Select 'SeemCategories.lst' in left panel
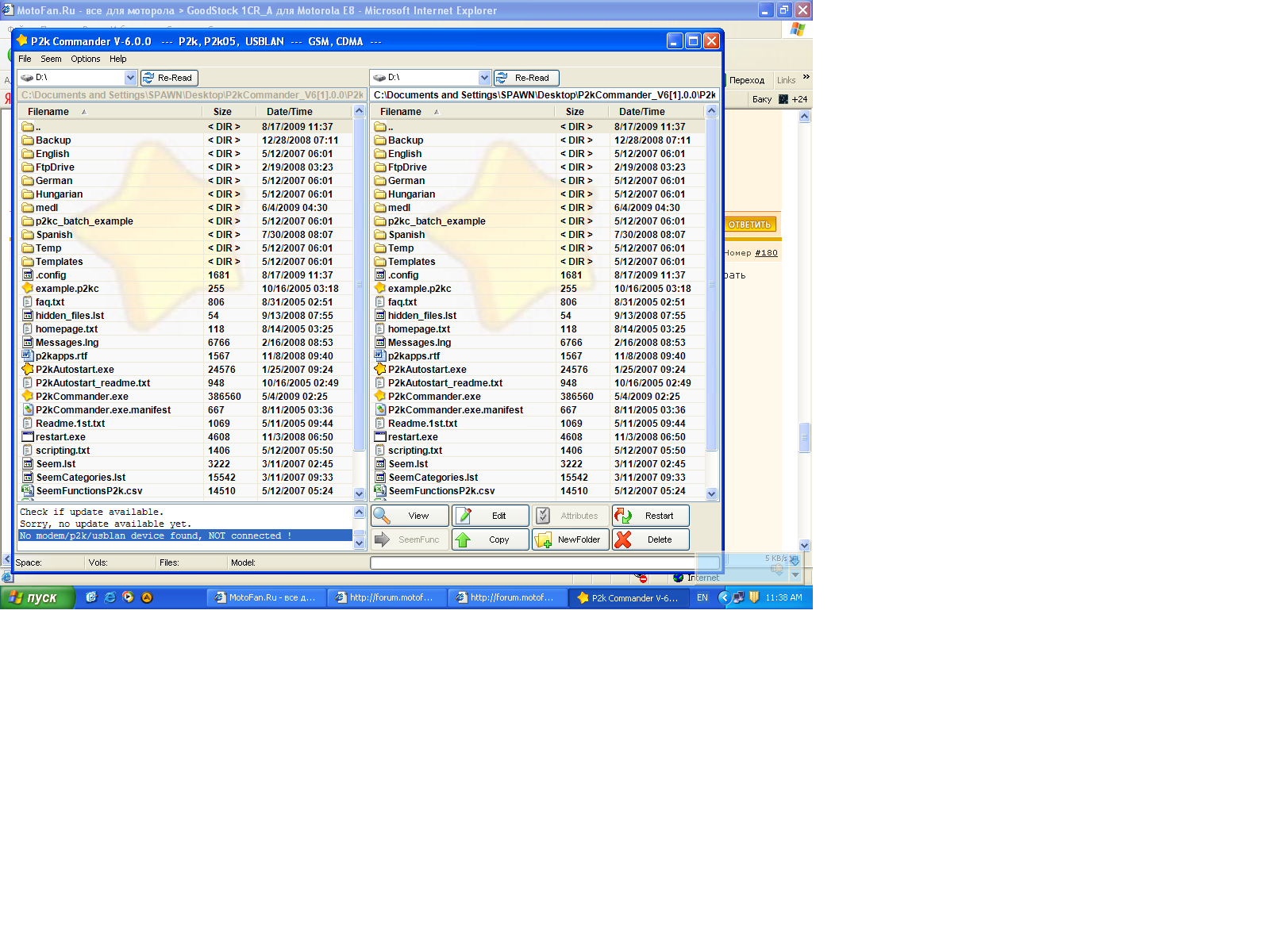This screenshot has height=952, width=1270. [x=81, y=478]
